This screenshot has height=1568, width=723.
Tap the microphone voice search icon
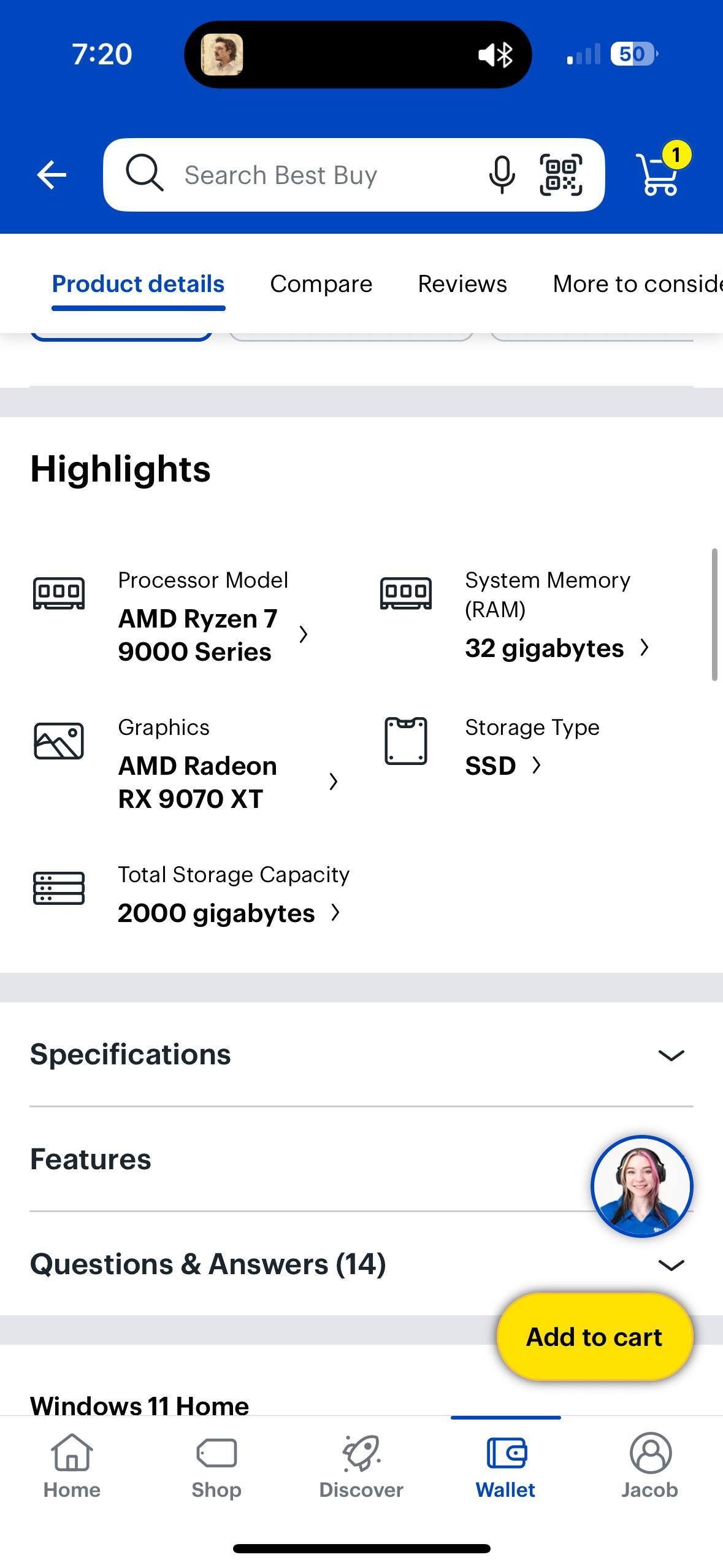(x=501, y=175)
